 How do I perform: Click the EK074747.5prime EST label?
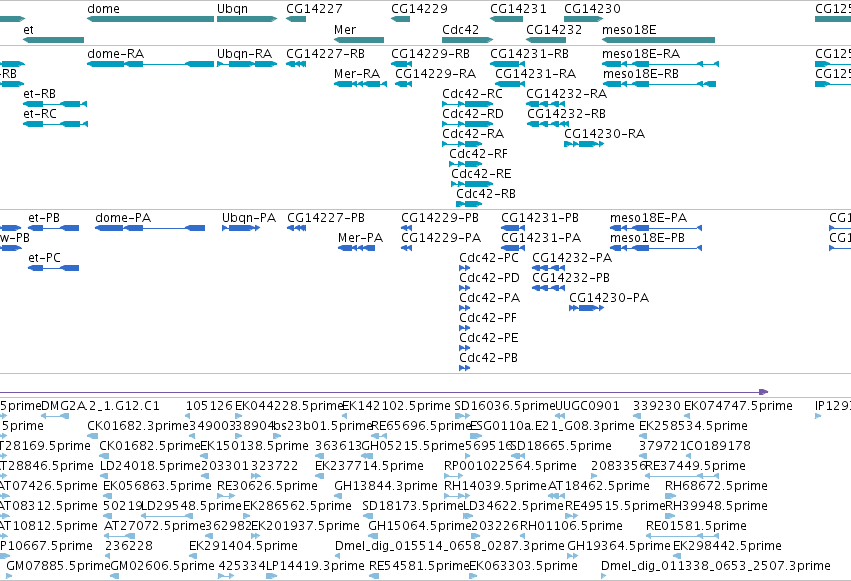[738, 406]
